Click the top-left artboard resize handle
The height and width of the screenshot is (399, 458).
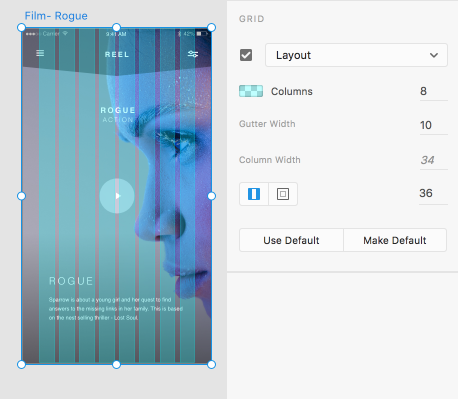click(21, 27)
